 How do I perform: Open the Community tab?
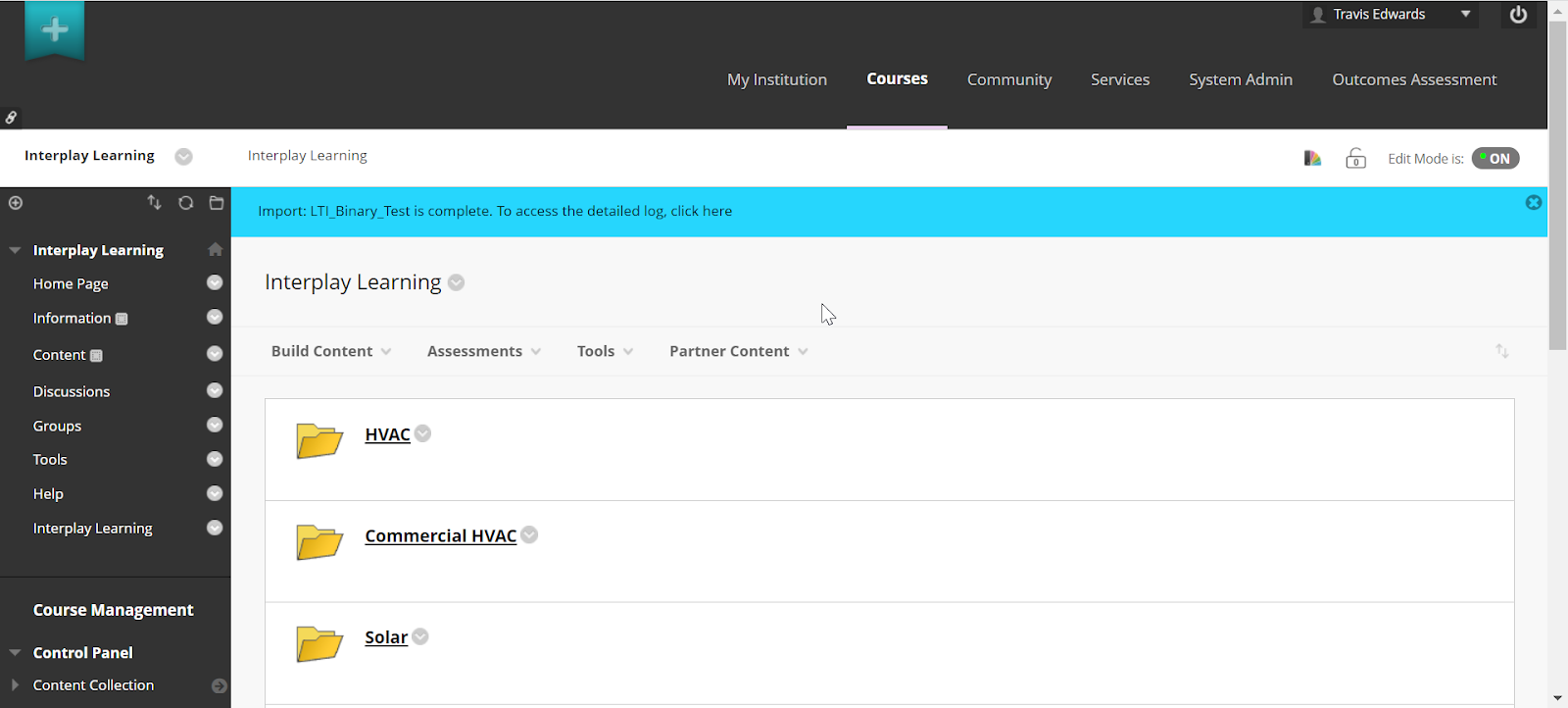point(1009,79)
